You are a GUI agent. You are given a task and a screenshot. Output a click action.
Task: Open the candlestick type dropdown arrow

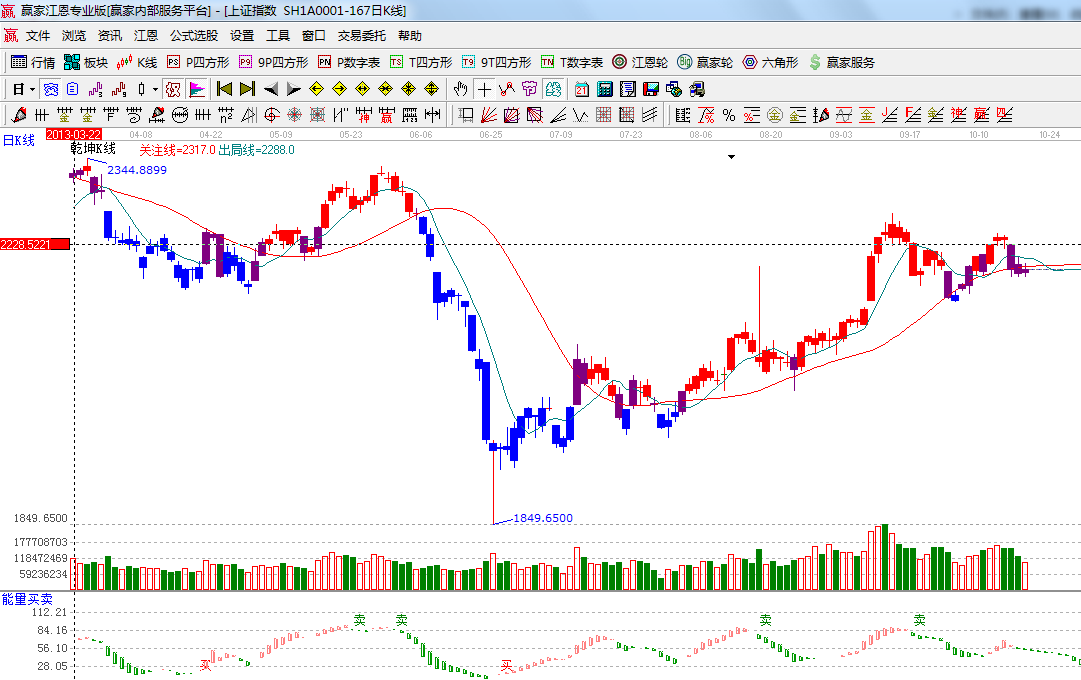(x=154, y=89)
